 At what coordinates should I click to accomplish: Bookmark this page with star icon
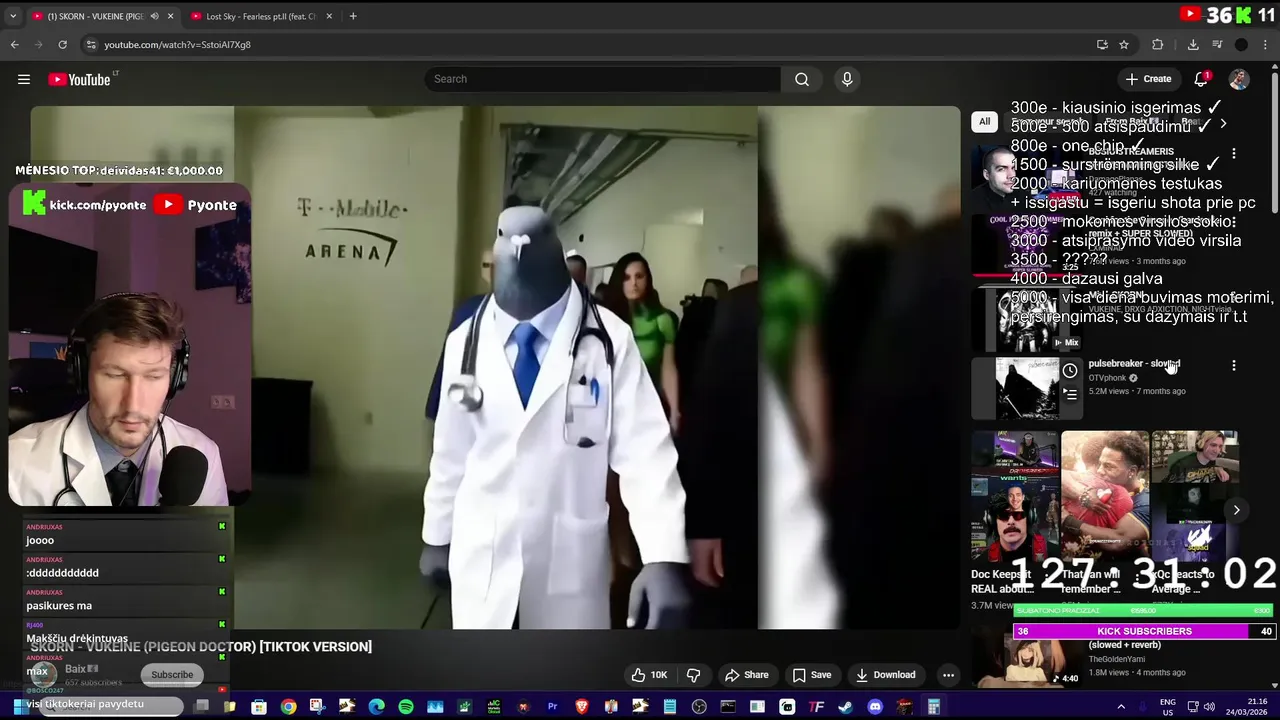[1124, 44]
